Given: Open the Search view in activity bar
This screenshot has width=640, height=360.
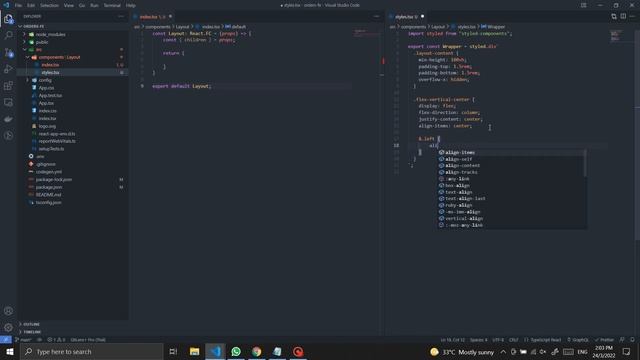Looking at the screenshot, I should pyautogui.click(x=8, y=36).
